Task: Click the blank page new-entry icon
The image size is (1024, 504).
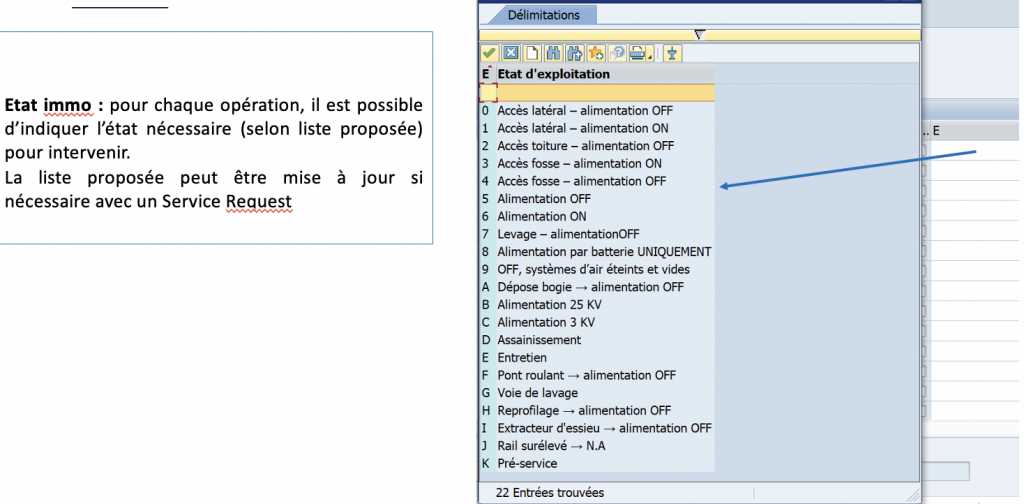Action: click(x=532, y=53)
